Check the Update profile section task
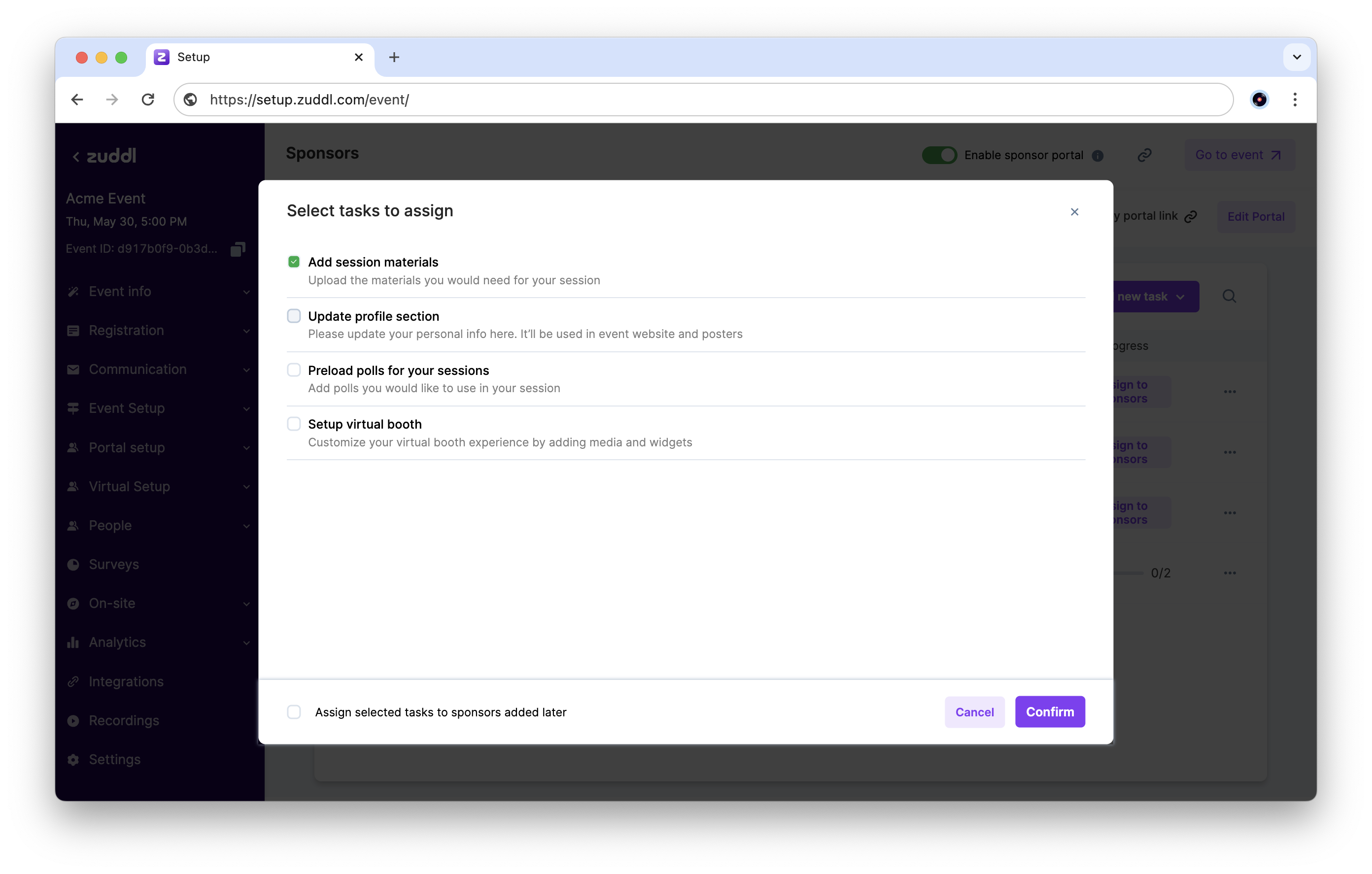The width and height of the screenshot is (1372, 874). 294,316
